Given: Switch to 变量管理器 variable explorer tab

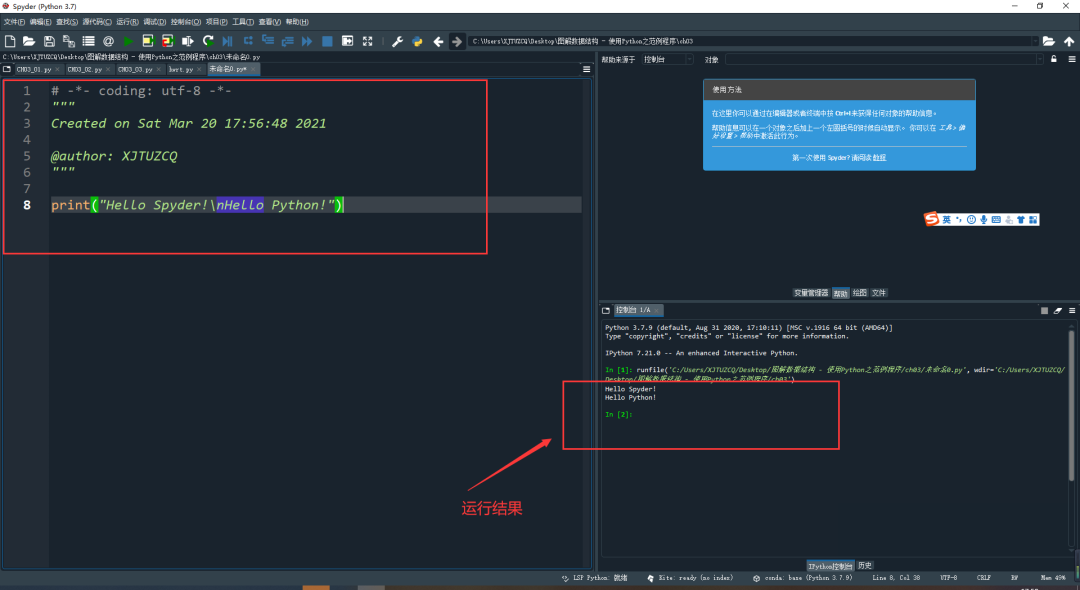Looking at the screenshot, I should coord(811,293).
